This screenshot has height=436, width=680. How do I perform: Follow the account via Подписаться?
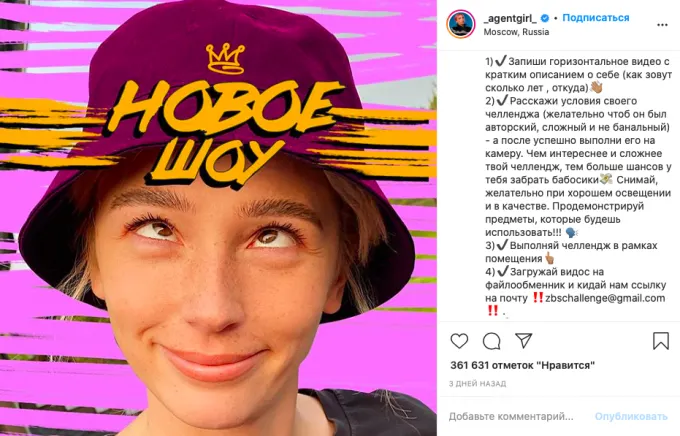click(595, 18)
